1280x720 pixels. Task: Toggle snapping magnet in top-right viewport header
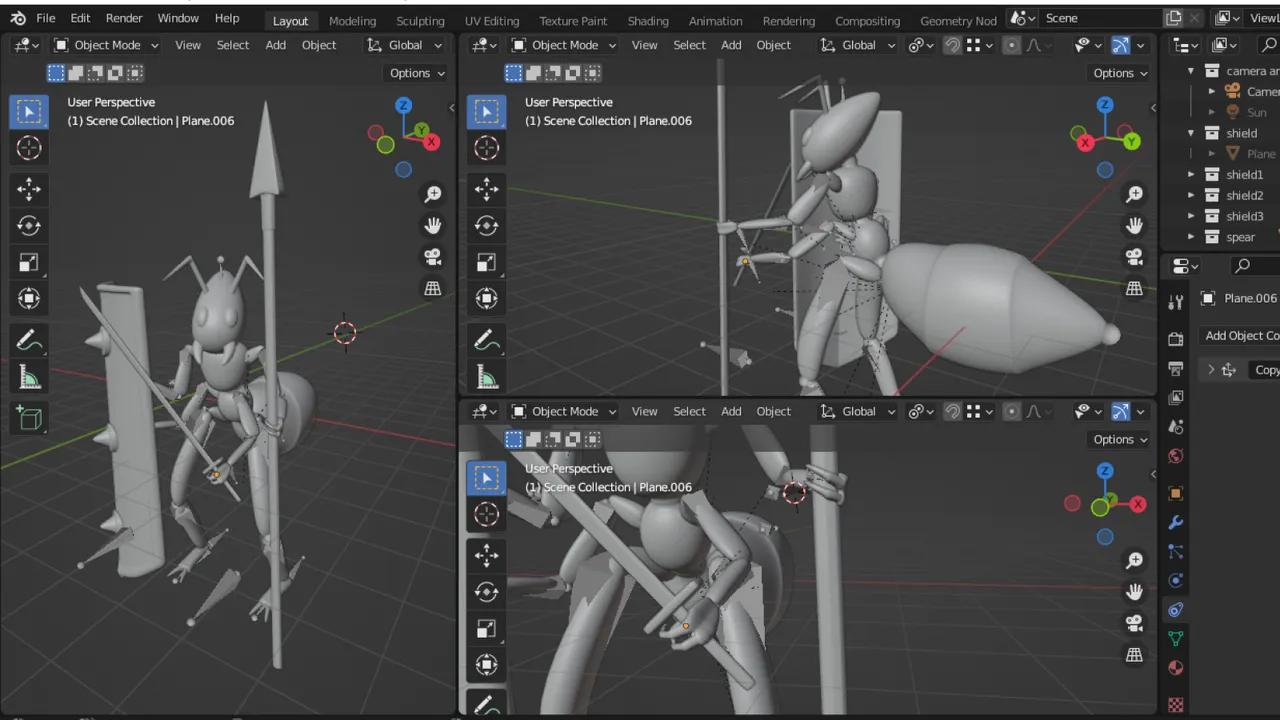[x=952, y=45]
